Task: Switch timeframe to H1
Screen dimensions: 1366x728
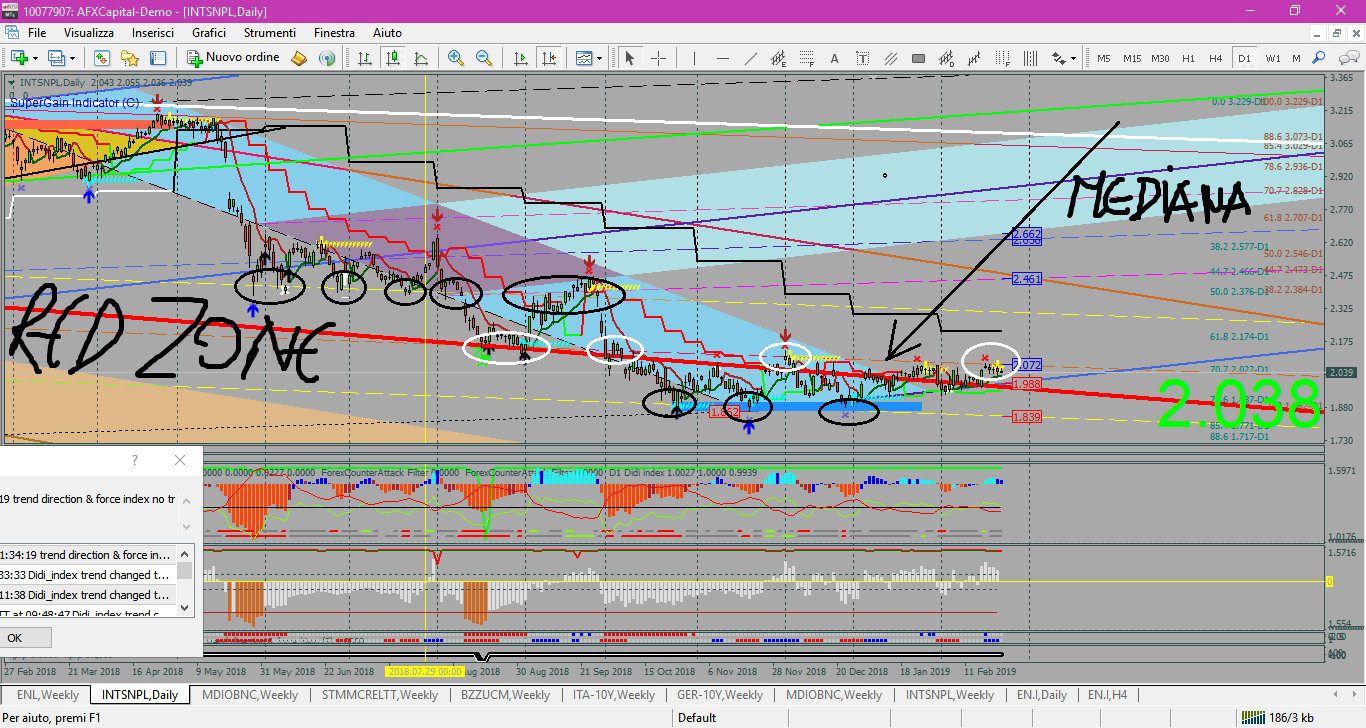Action: (1188, 58)
